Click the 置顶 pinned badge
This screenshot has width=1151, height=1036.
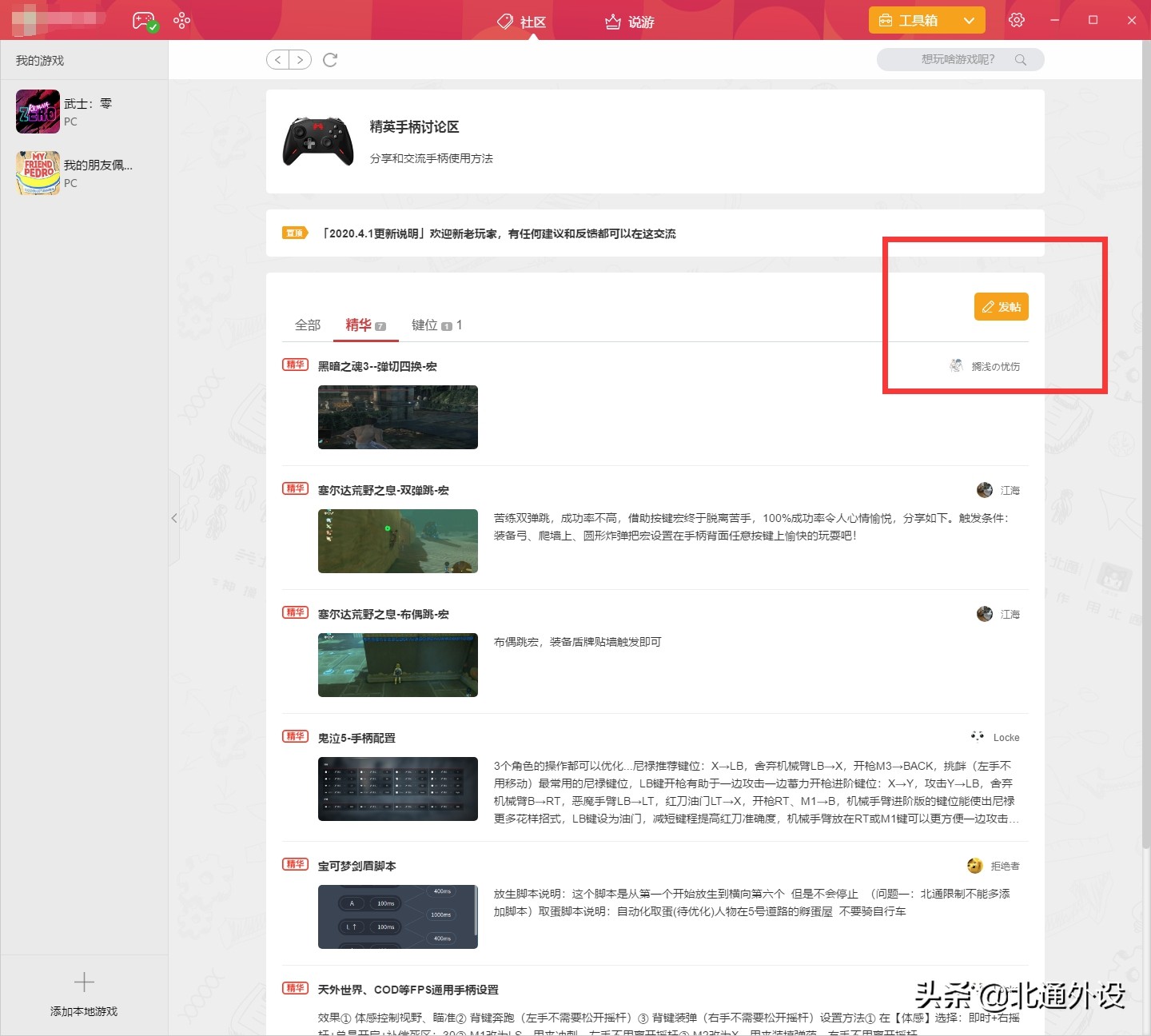coord(295,233)
